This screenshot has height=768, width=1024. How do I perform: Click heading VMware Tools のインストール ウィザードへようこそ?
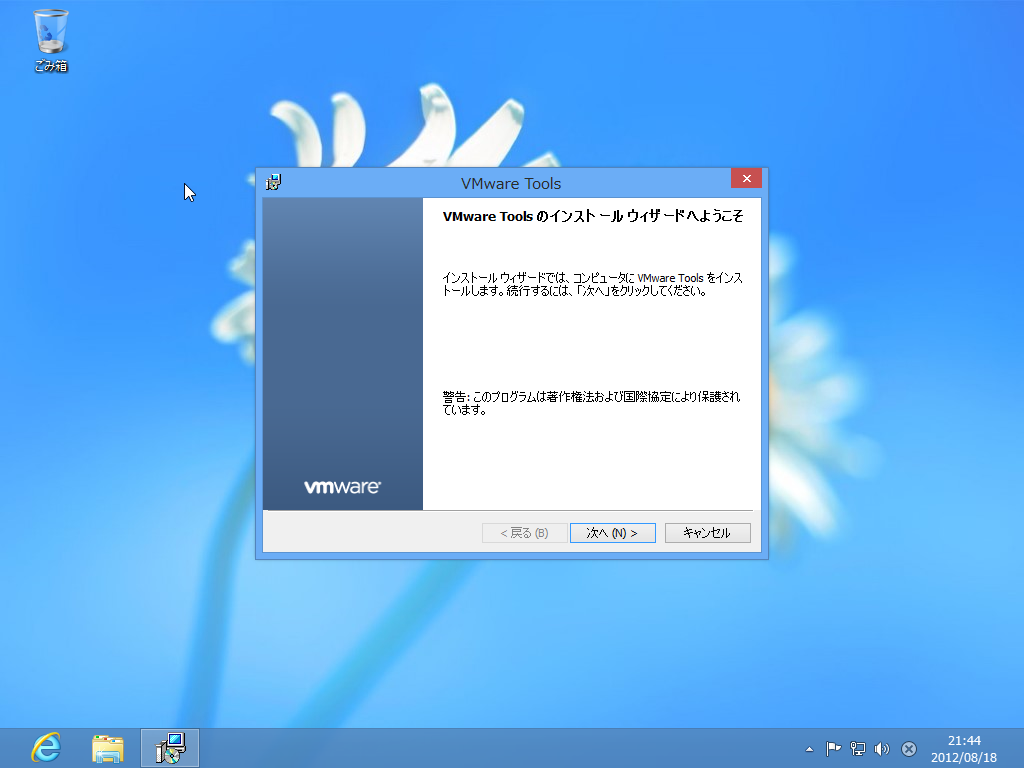(592, 216)
